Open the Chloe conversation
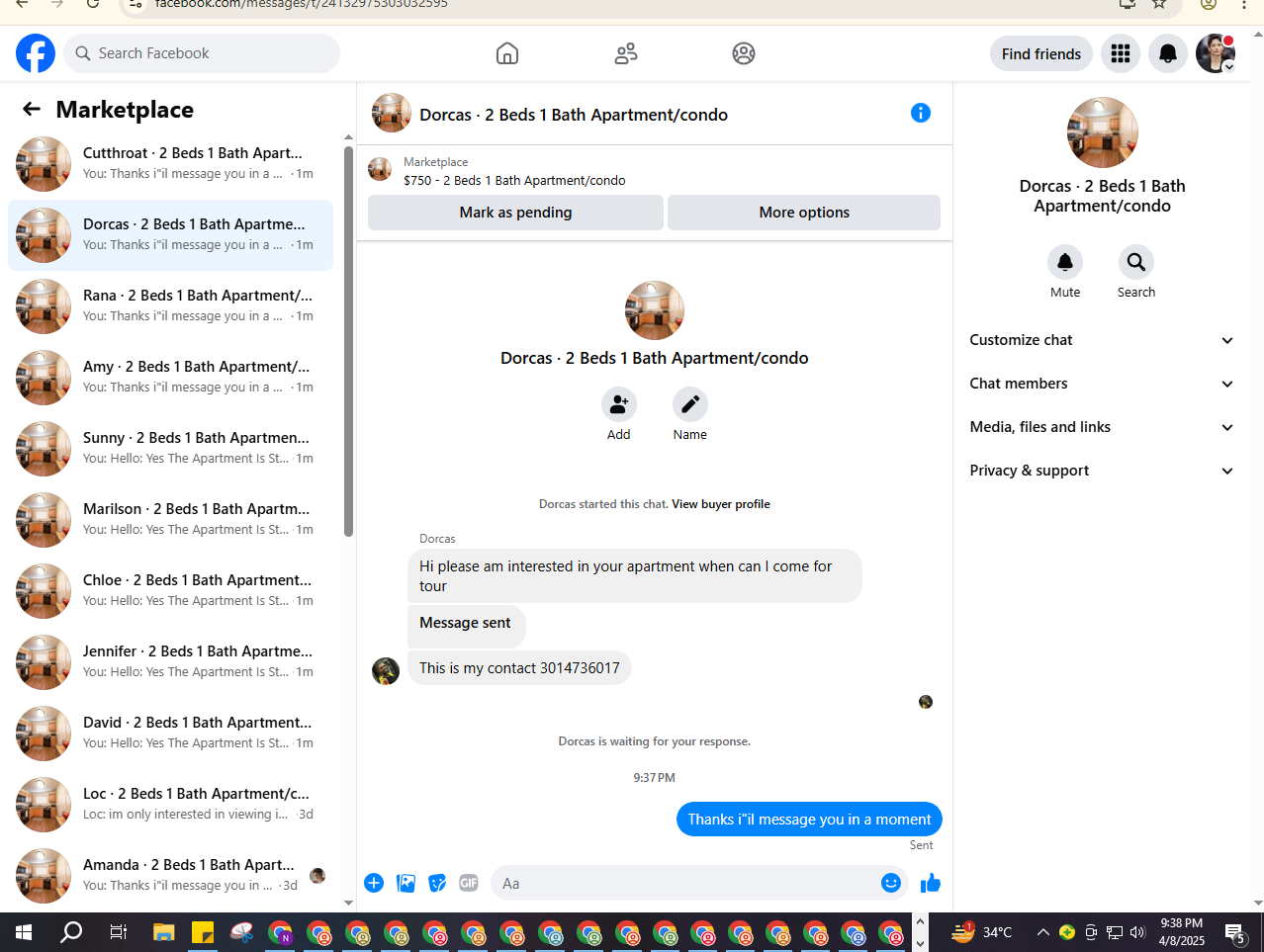The height and width of the screenshot is (952, 1264). pyautogui.click(x=171, y=591)
